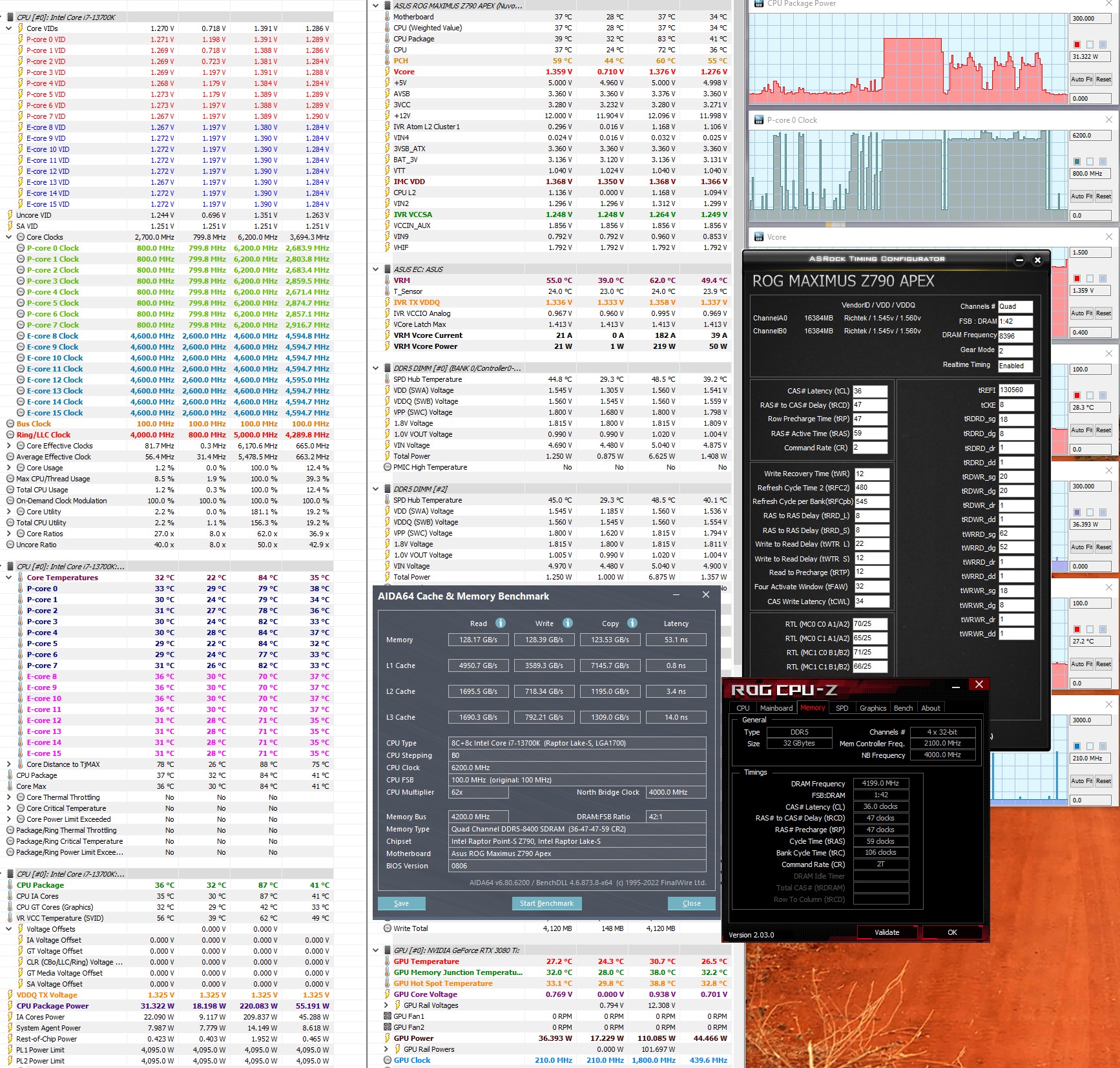Click the icon beside E-core 8 Clock row

point(21,336)
